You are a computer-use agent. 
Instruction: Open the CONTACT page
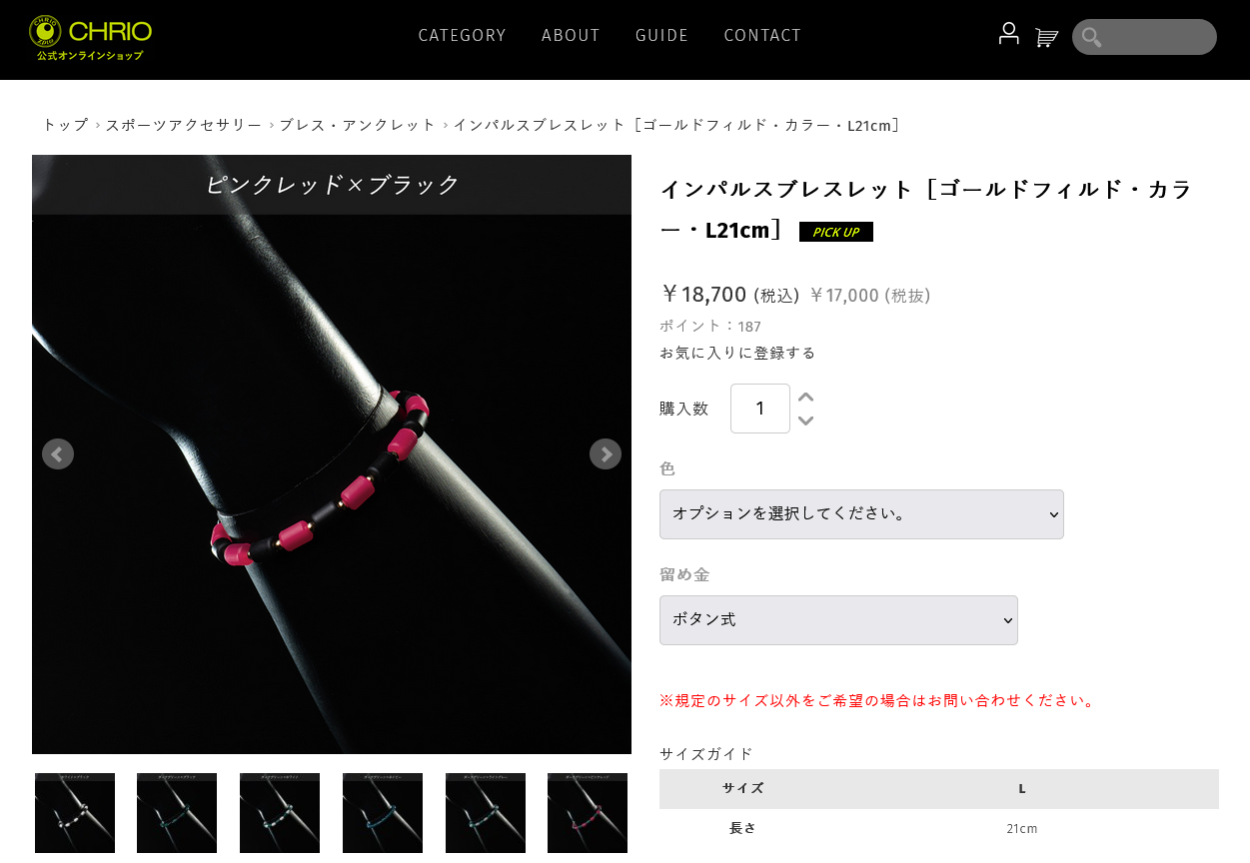point(763,35)
